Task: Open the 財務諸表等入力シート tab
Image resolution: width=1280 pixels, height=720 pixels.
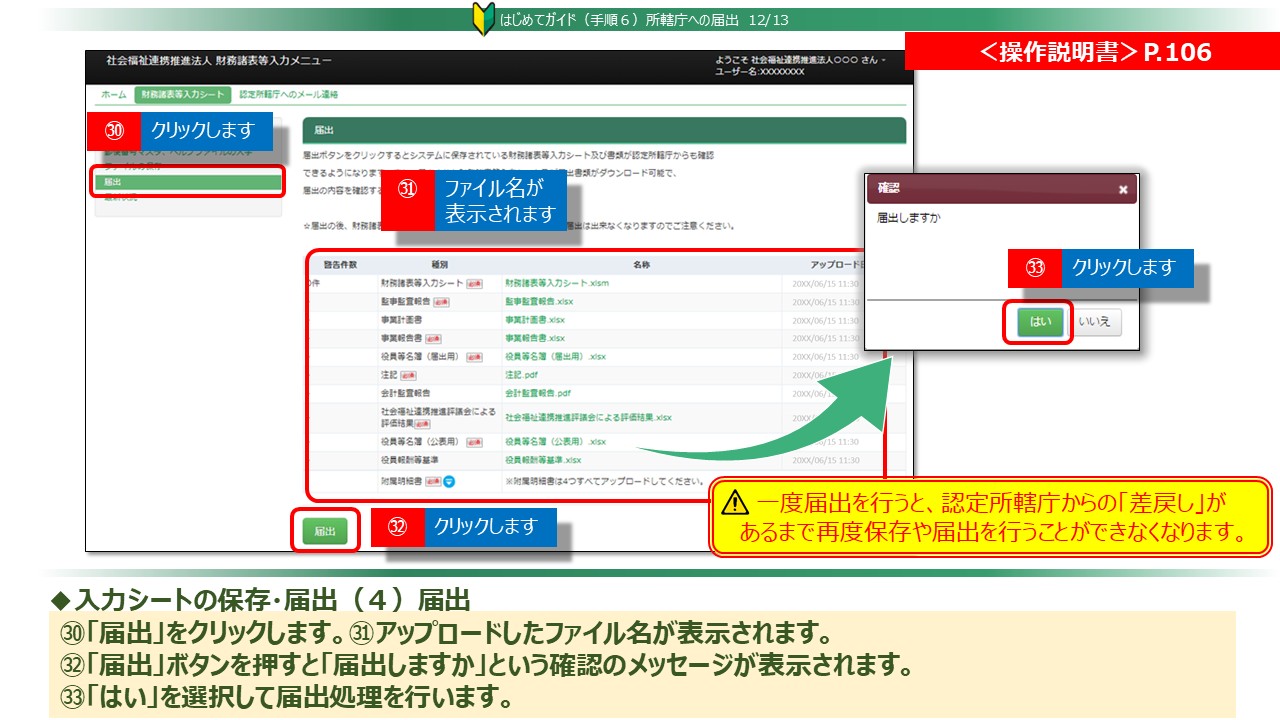Action: click(x=182, y=94)
